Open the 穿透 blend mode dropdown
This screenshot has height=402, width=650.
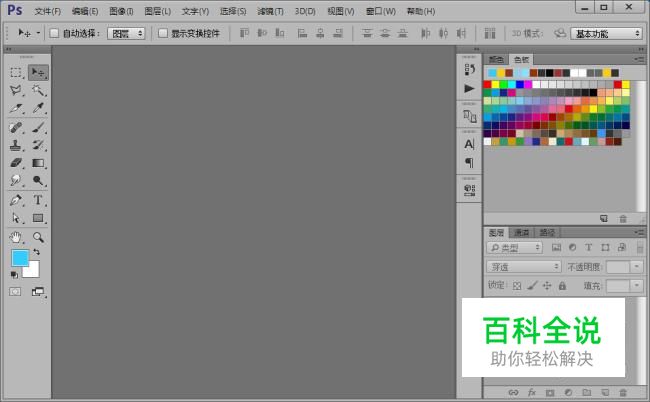pos(524,267)
